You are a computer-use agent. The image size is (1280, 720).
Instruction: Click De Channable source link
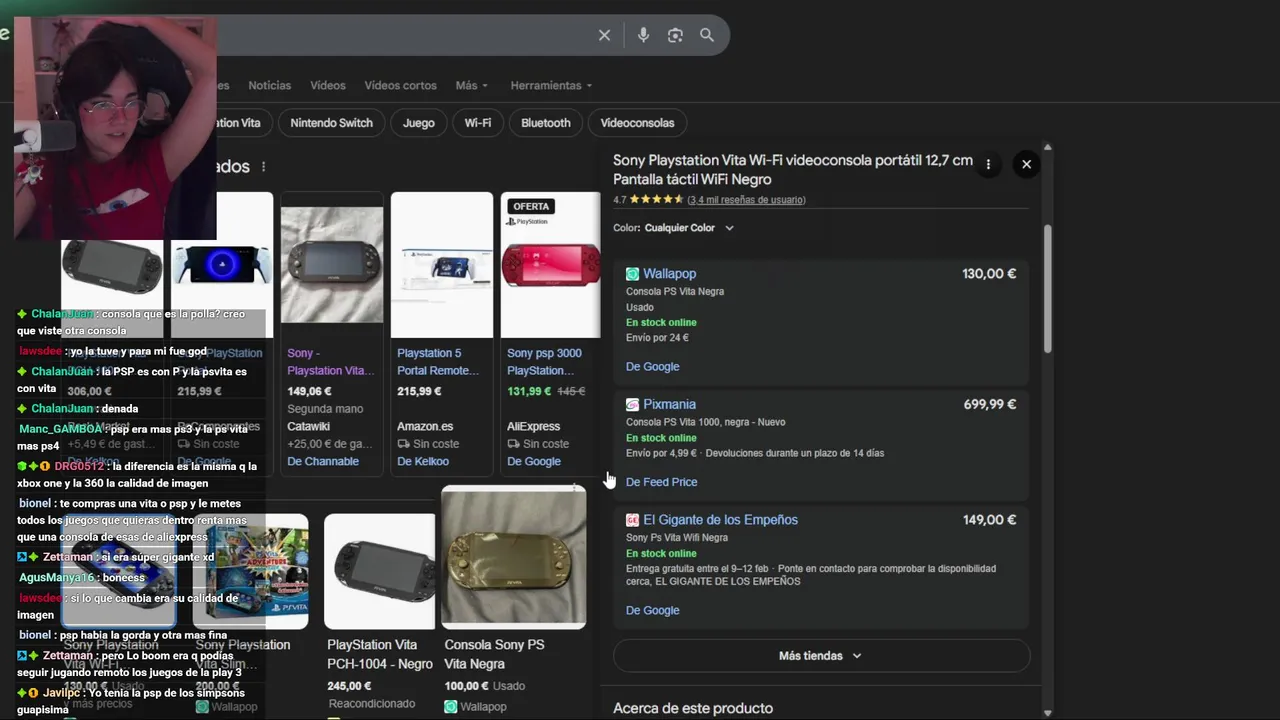(x=323, y=462)
